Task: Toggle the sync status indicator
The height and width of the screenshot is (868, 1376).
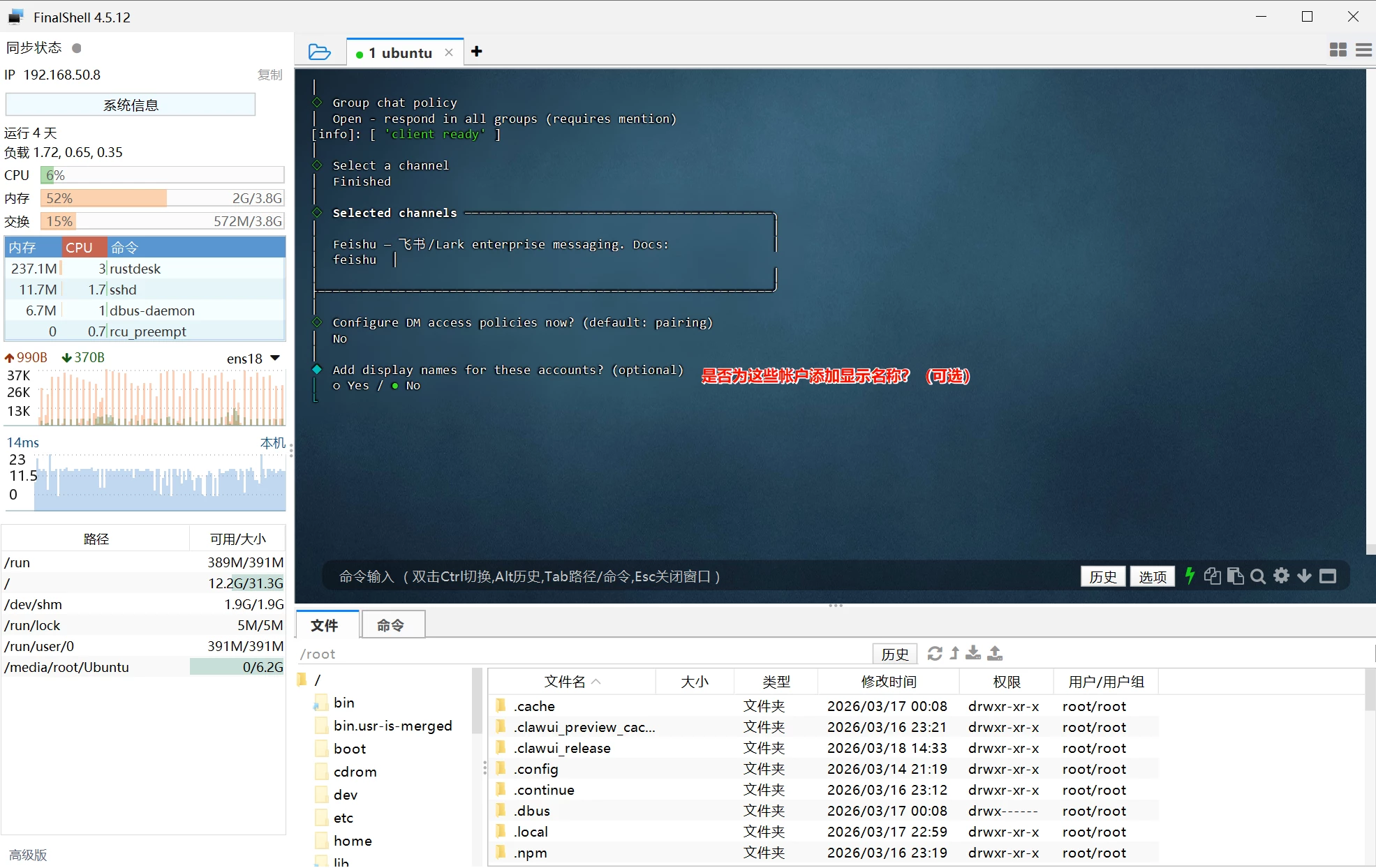Action: tap(77, 48)
